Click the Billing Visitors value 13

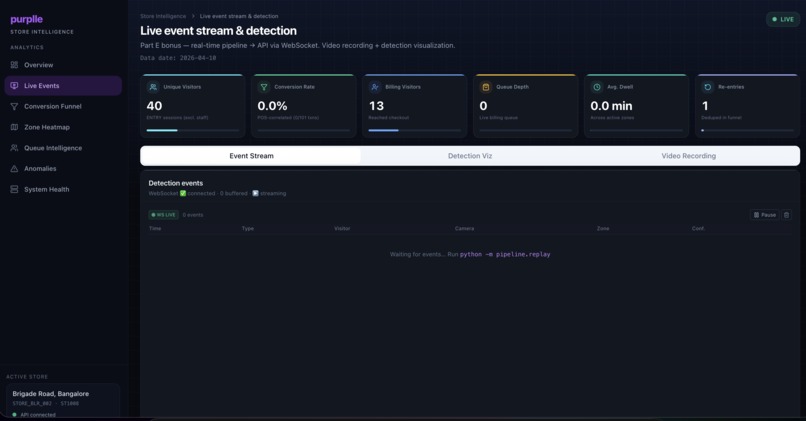tap(376, 106)
